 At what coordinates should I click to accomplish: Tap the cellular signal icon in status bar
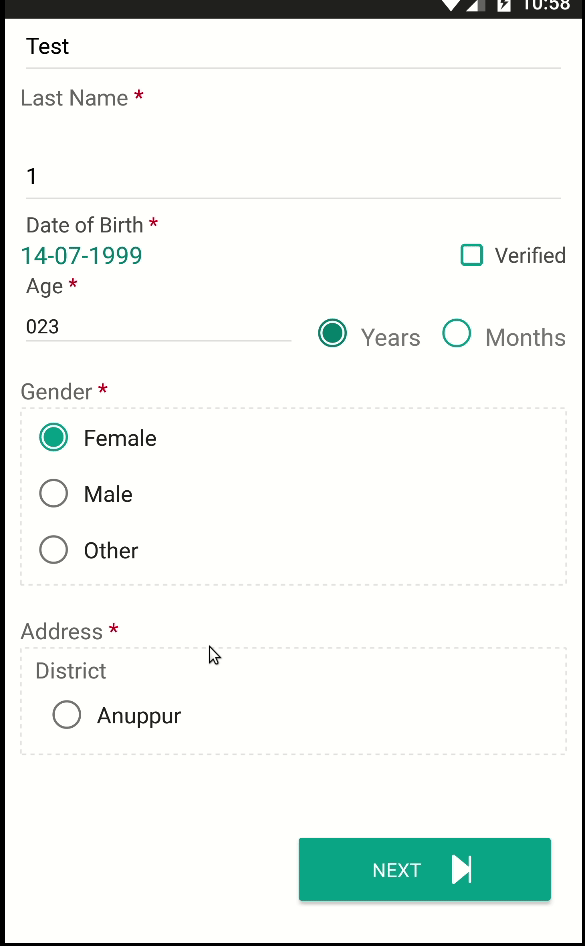(x=476, y=5)
